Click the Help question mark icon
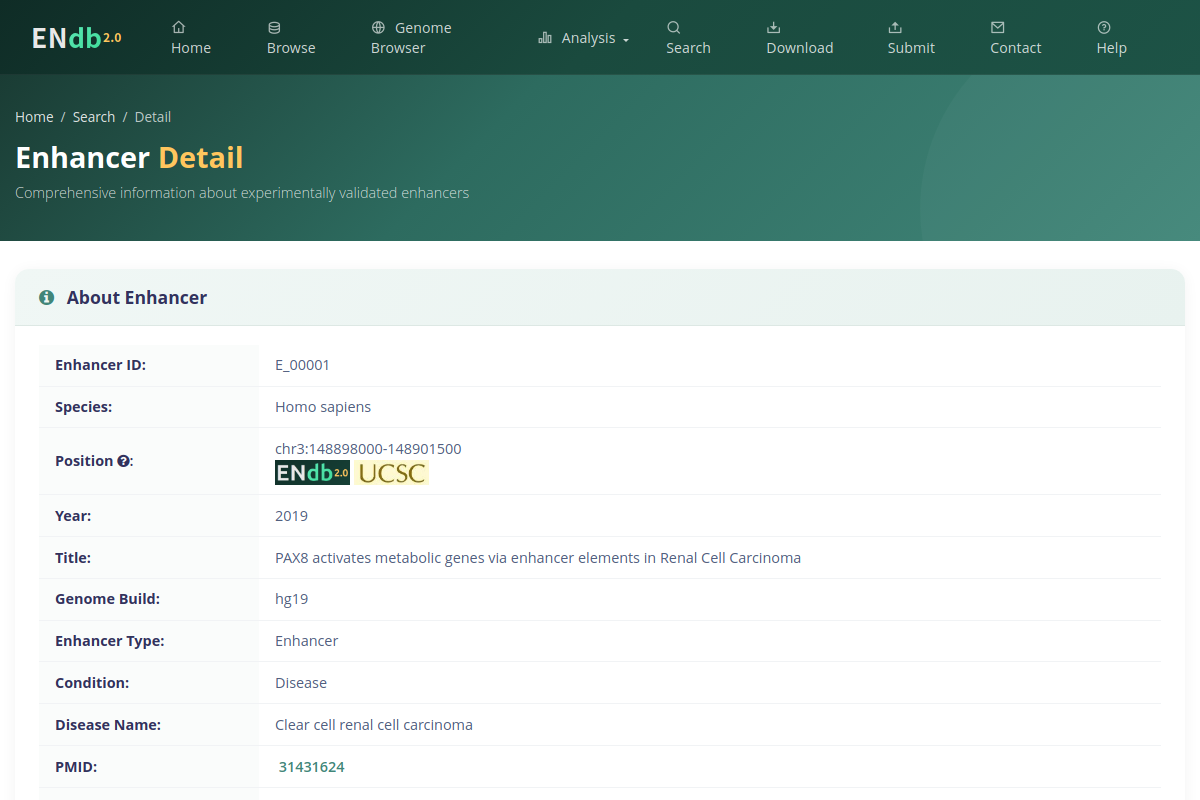 [1104, 27]
